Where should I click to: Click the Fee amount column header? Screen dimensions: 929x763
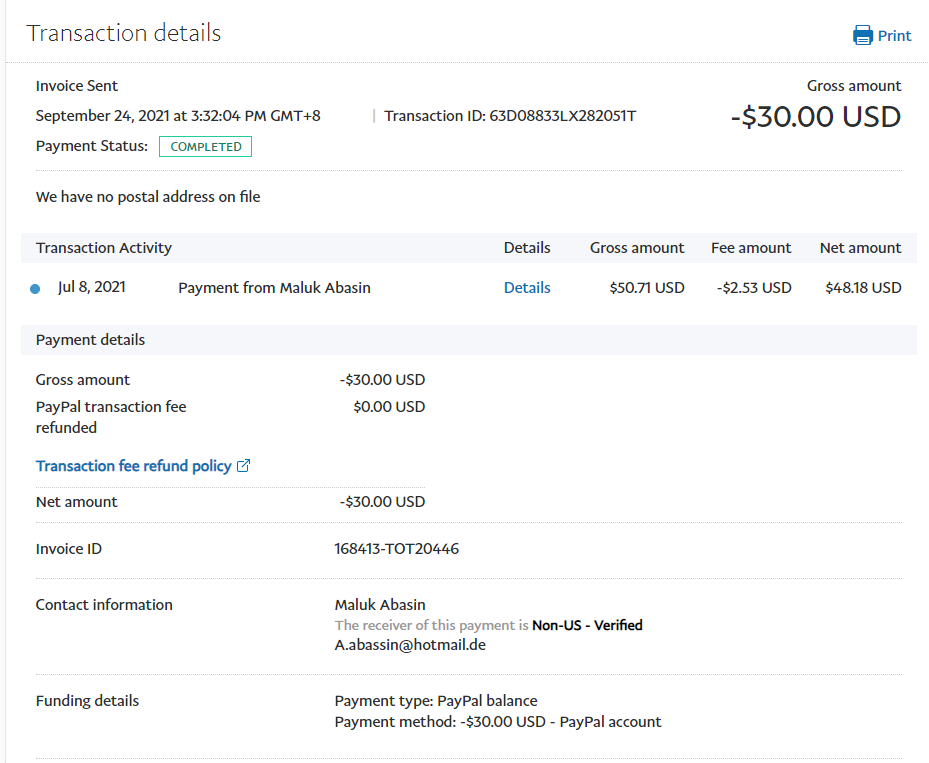750,248
